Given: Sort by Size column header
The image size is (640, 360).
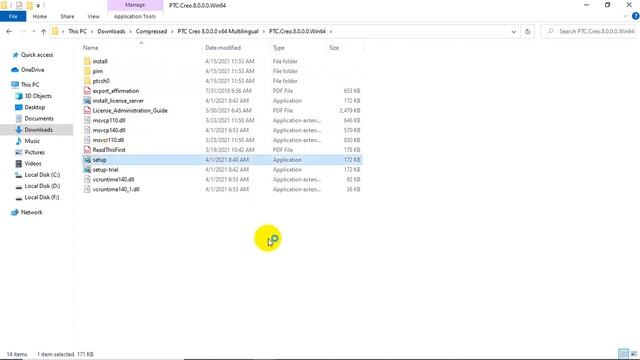Looking at the screenshot, I should pos(334,48).
